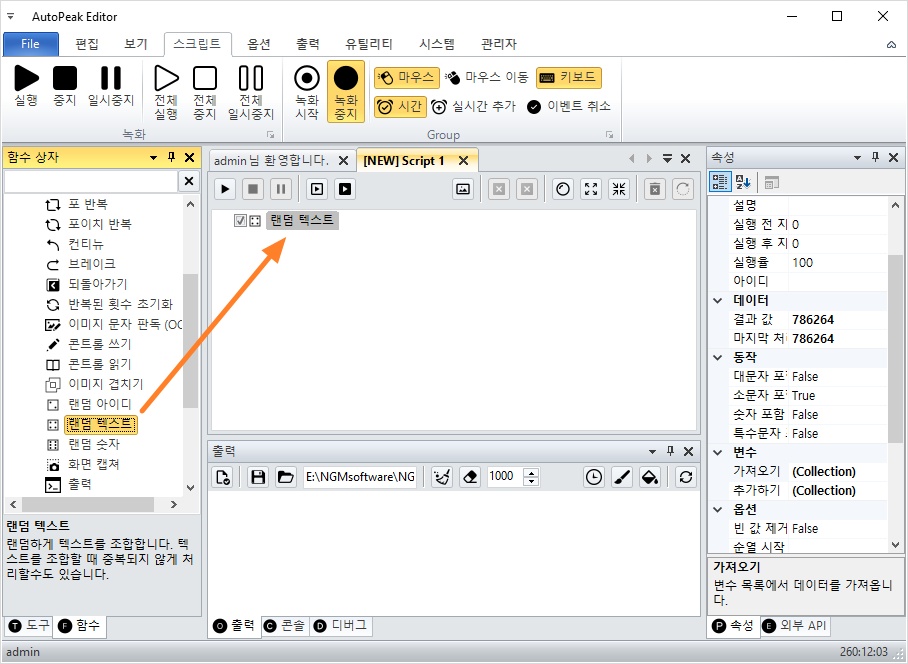The image size is (908, 664).
Task: Toggle the checkbox beside 랜덤 텍스트 script row
Action: 240,221
